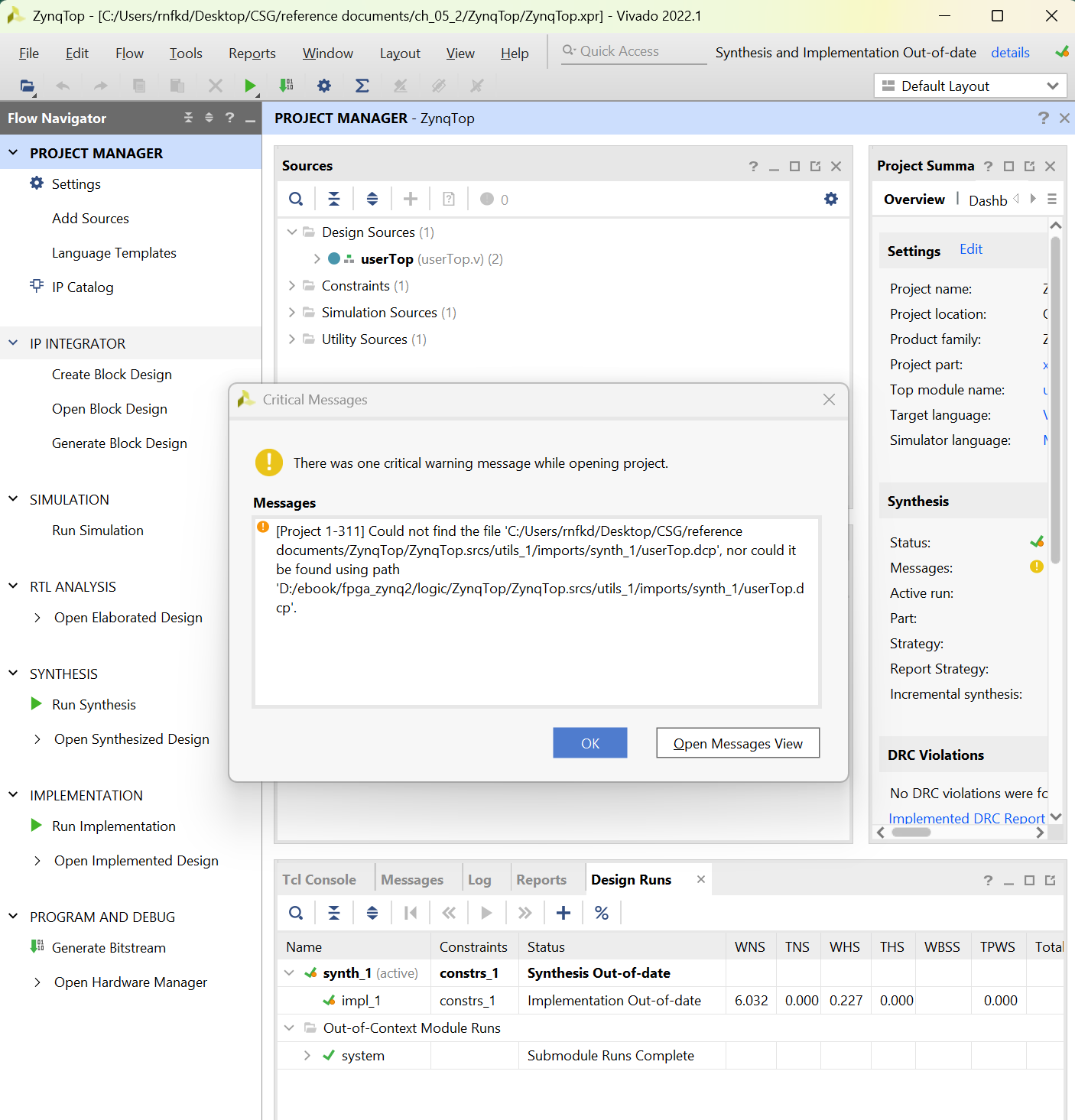1075x1120 pixels.
Task: Create a new run with plus icon
Action: click(563, 913)
